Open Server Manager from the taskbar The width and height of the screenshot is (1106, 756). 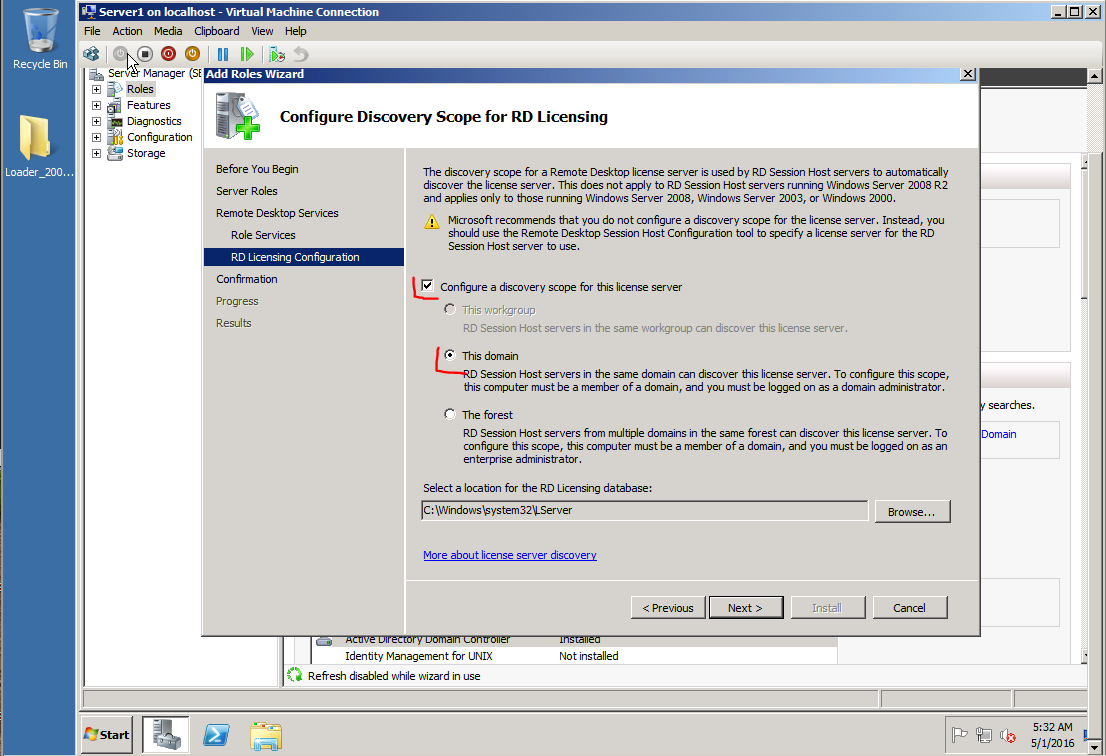click(166, 735)
